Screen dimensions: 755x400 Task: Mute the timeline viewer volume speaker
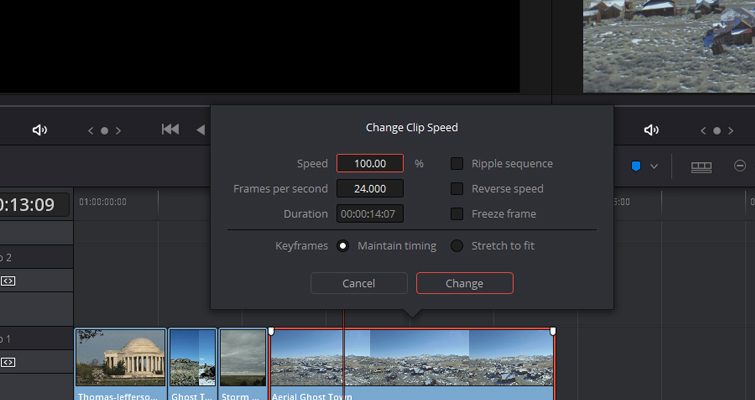click(x=651, y=130)
